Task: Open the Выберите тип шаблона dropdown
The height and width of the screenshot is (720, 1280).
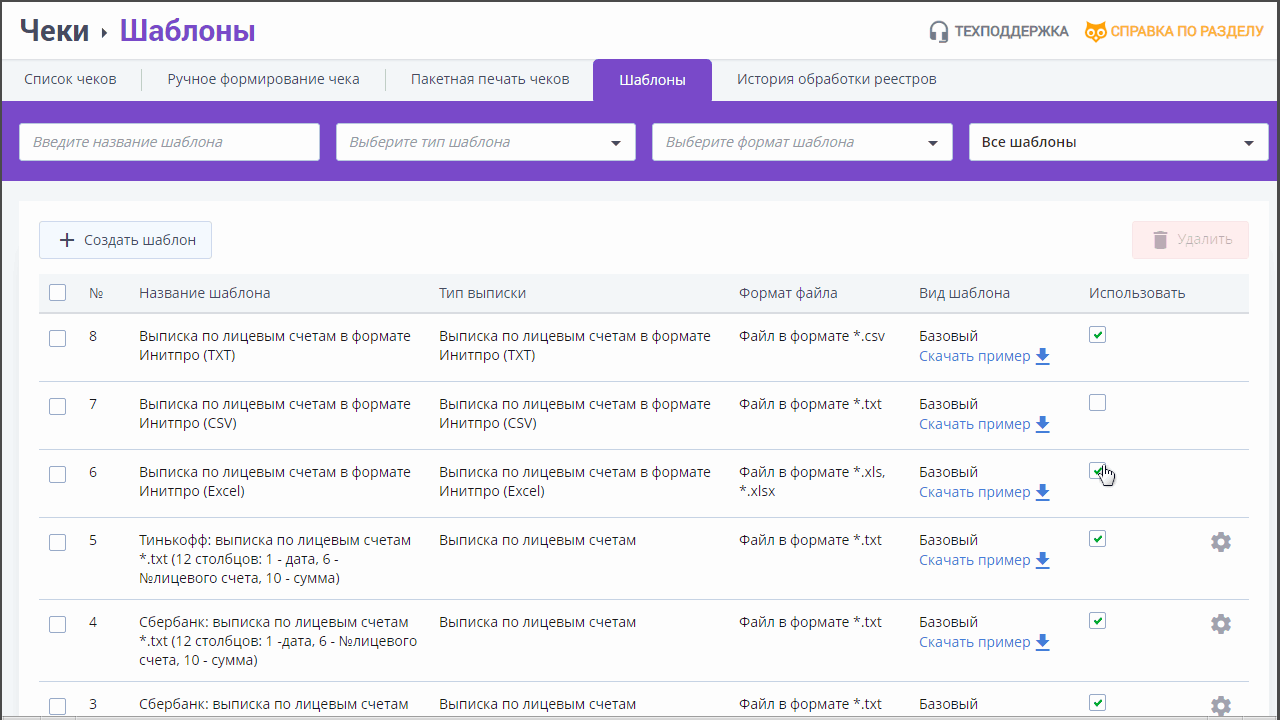Action: point(486,142)
